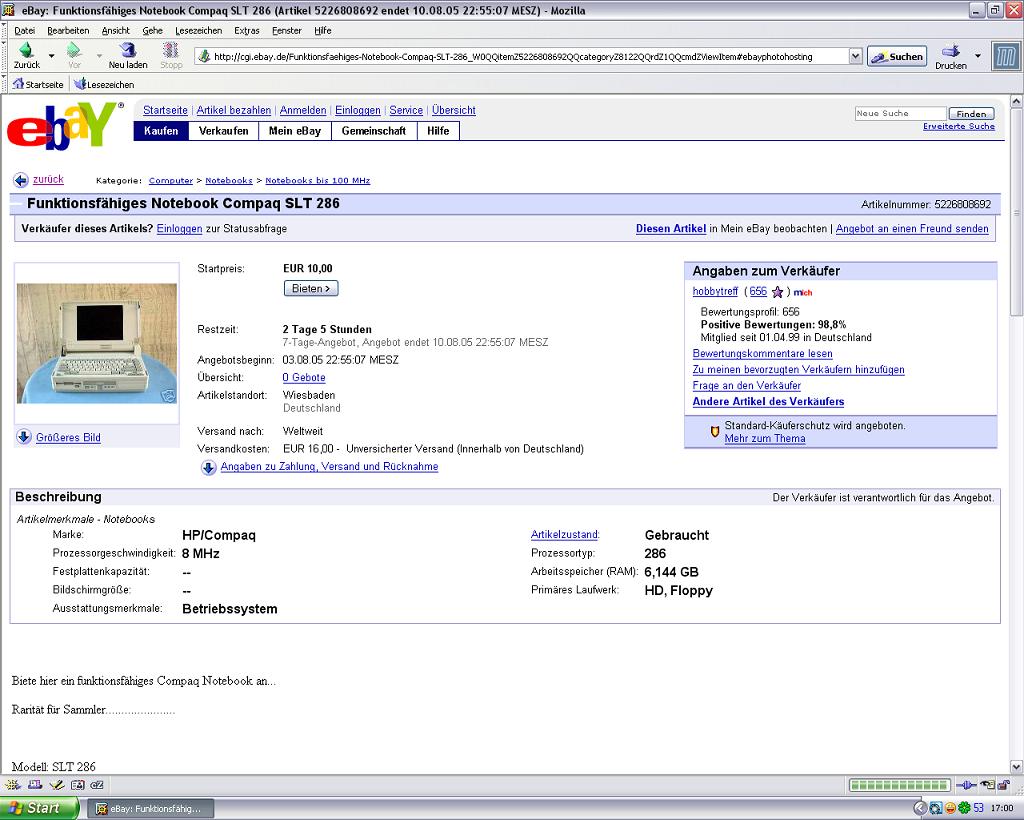Click the Artikel bezahlen top link

click(234, 110)
